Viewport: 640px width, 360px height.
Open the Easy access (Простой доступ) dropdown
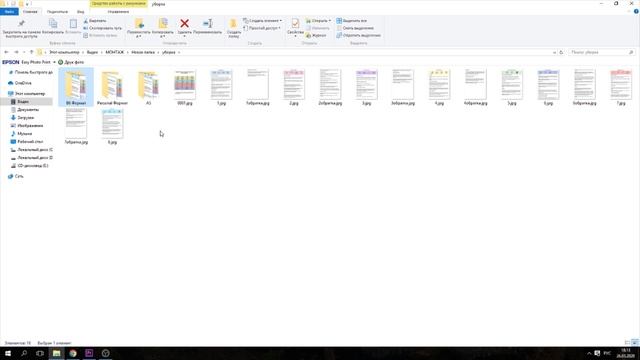pyautogui.click(x=262, y=28)
